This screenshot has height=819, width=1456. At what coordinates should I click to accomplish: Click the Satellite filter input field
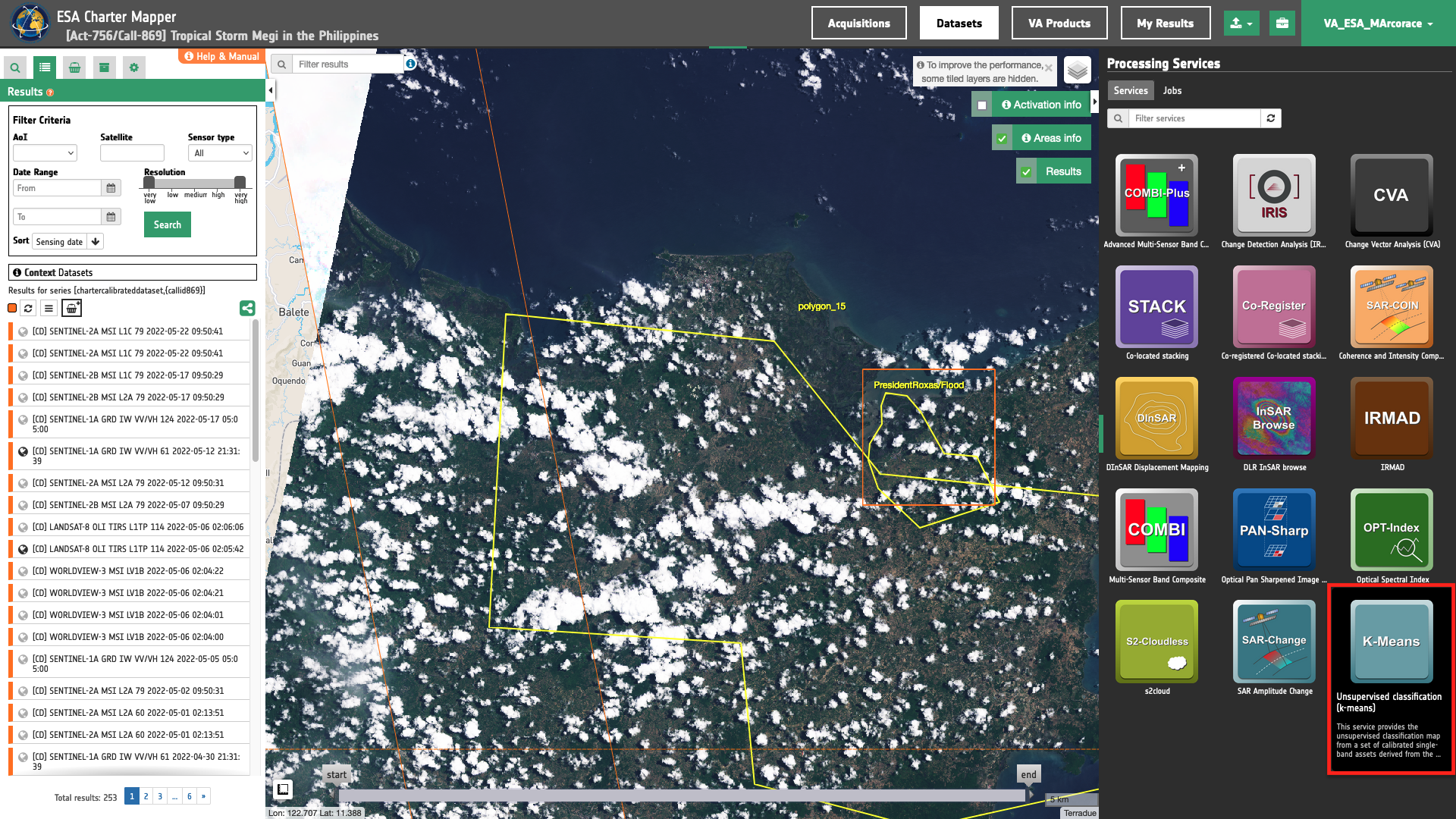coord(132,153)
